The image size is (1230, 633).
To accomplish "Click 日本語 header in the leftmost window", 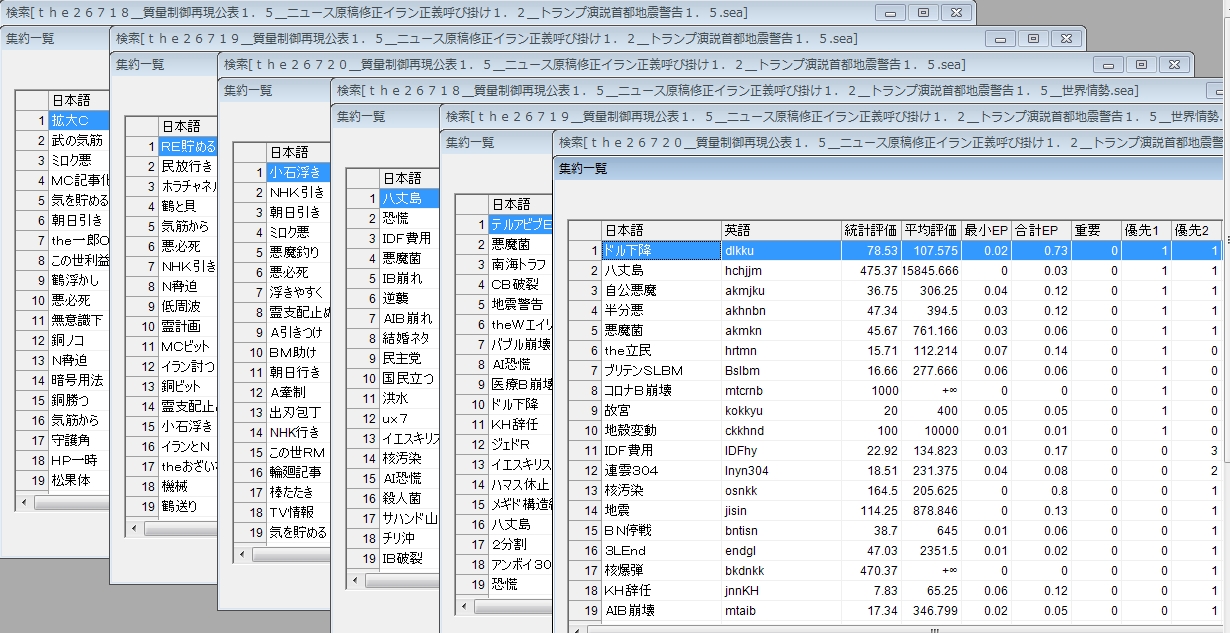I will (80, 100).
